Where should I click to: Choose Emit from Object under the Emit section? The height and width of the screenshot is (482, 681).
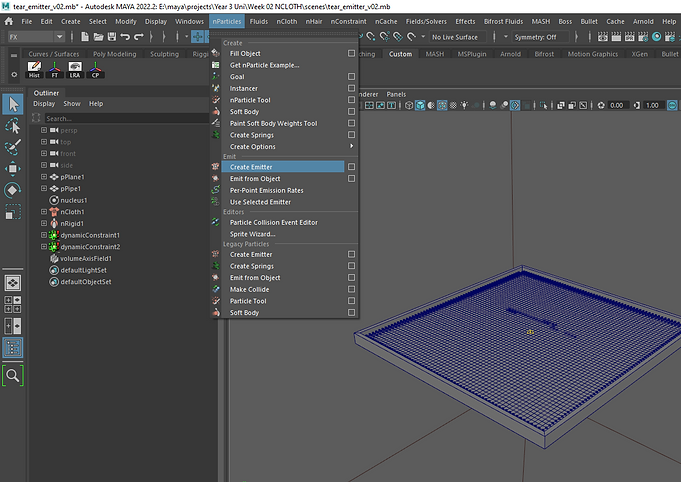point(255,178)
